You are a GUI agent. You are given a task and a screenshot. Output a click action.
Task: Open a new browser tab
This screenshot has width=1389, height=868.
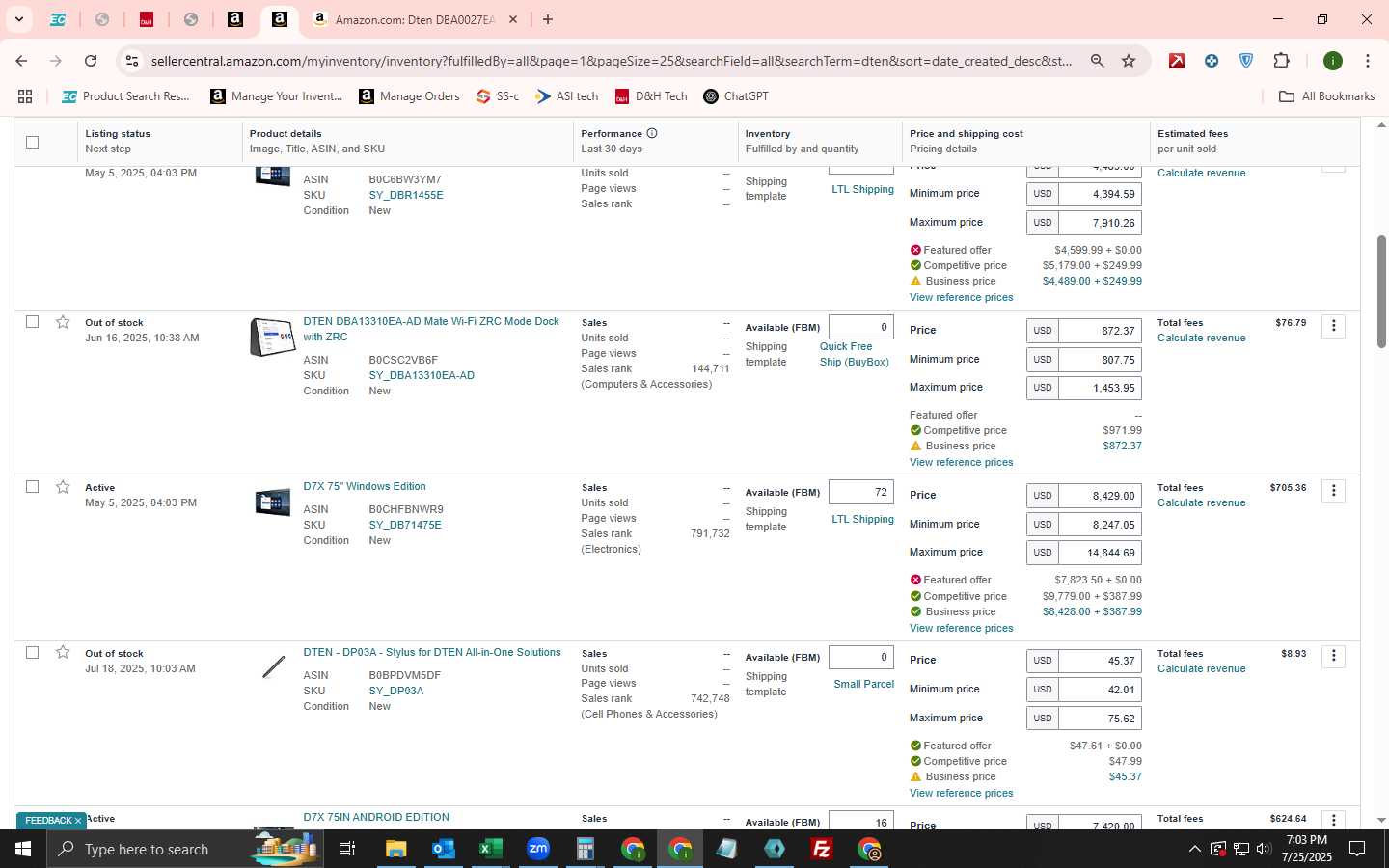tap(548, 19)
